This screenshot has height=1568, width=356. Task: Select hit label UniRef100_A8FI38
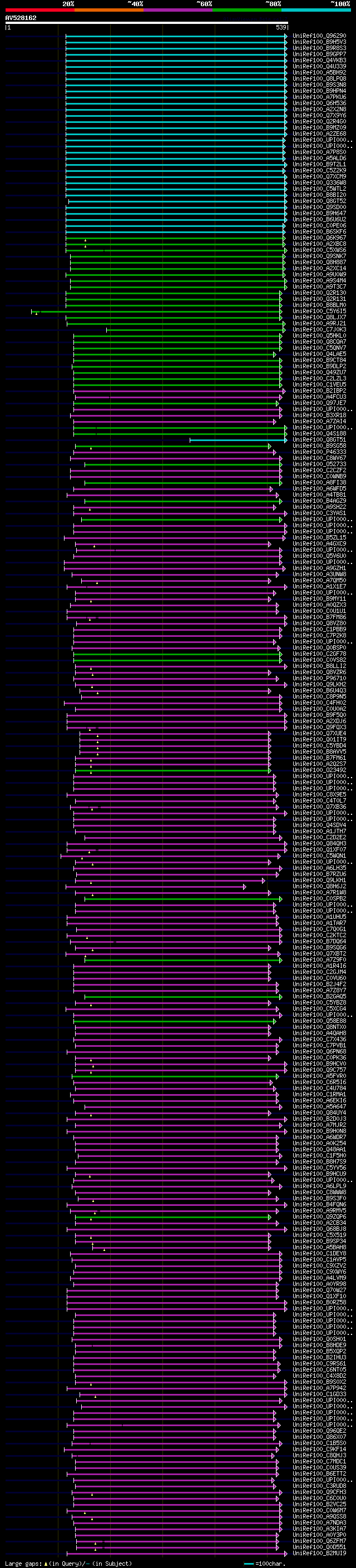(319, 483)
